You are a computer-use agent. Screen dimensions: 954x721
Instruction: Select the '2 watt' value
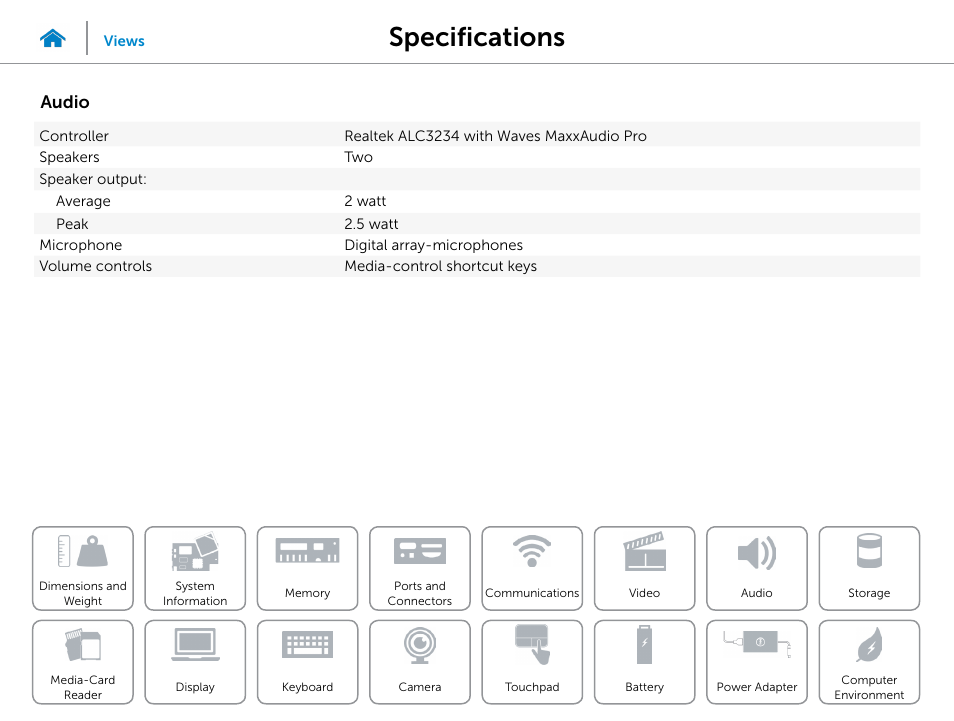tap(365, 201)
